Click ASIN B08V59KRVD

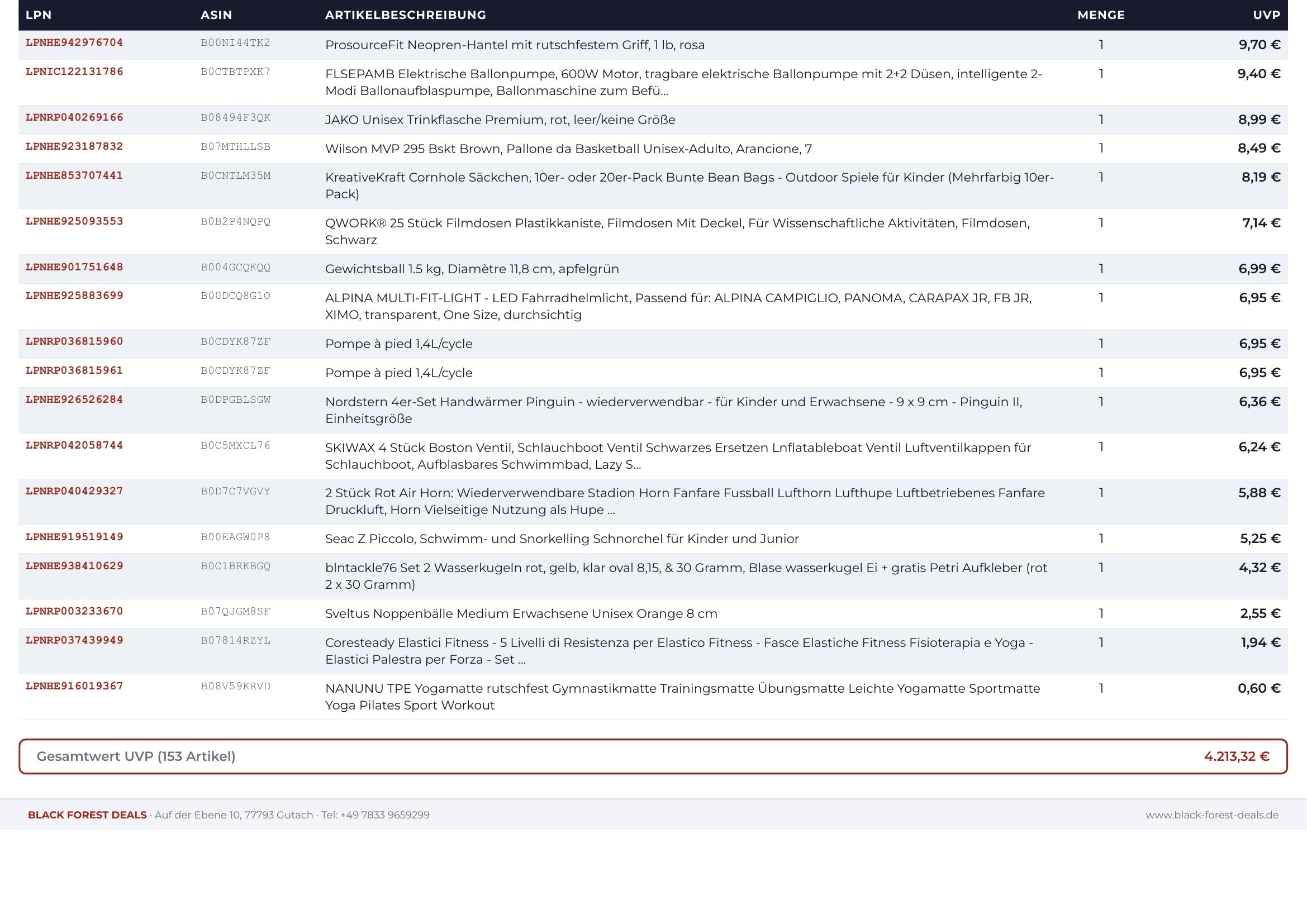point(236,686)
